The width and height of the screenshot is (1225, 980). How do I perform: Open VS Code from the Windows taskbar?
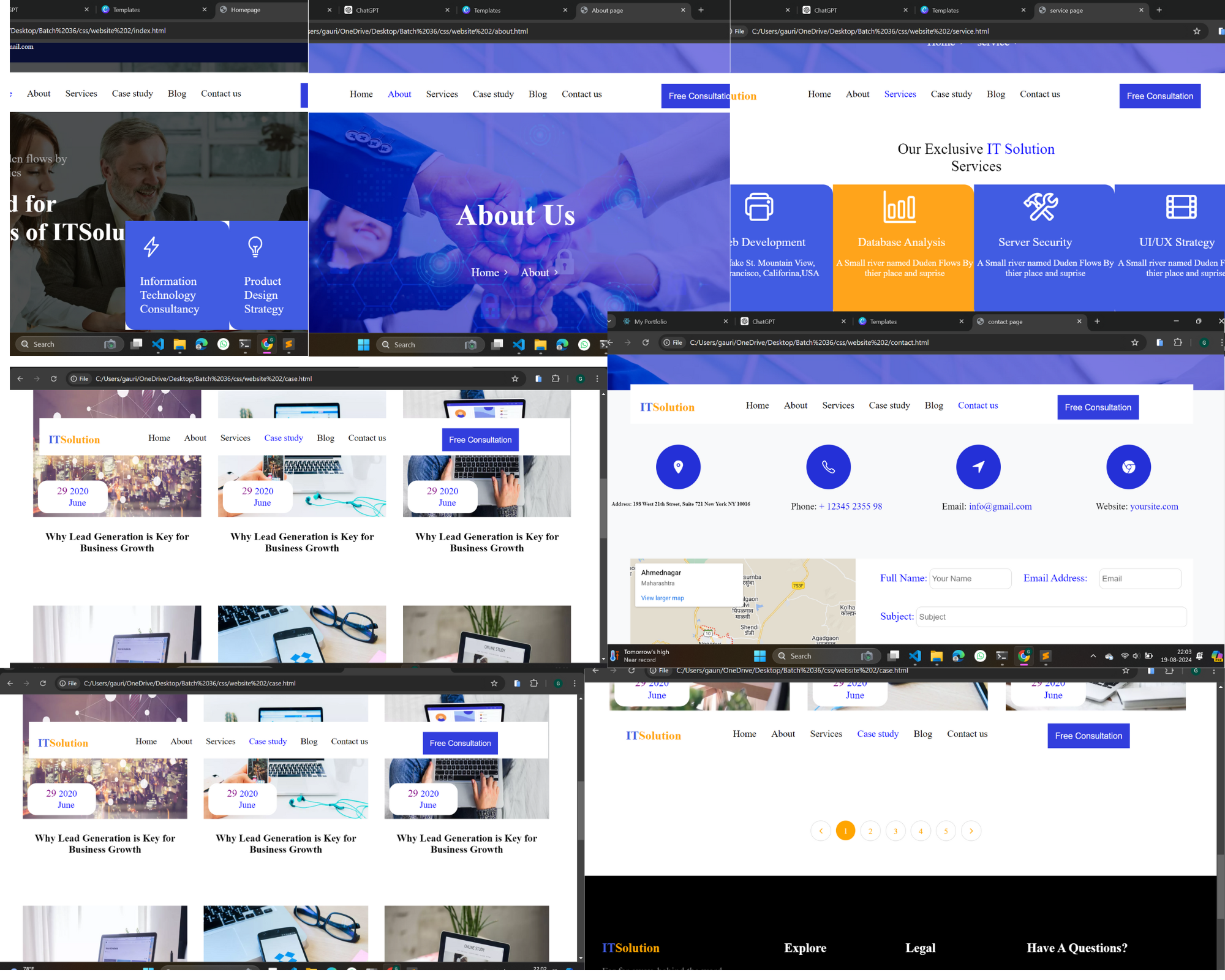(x=914, y=656)
